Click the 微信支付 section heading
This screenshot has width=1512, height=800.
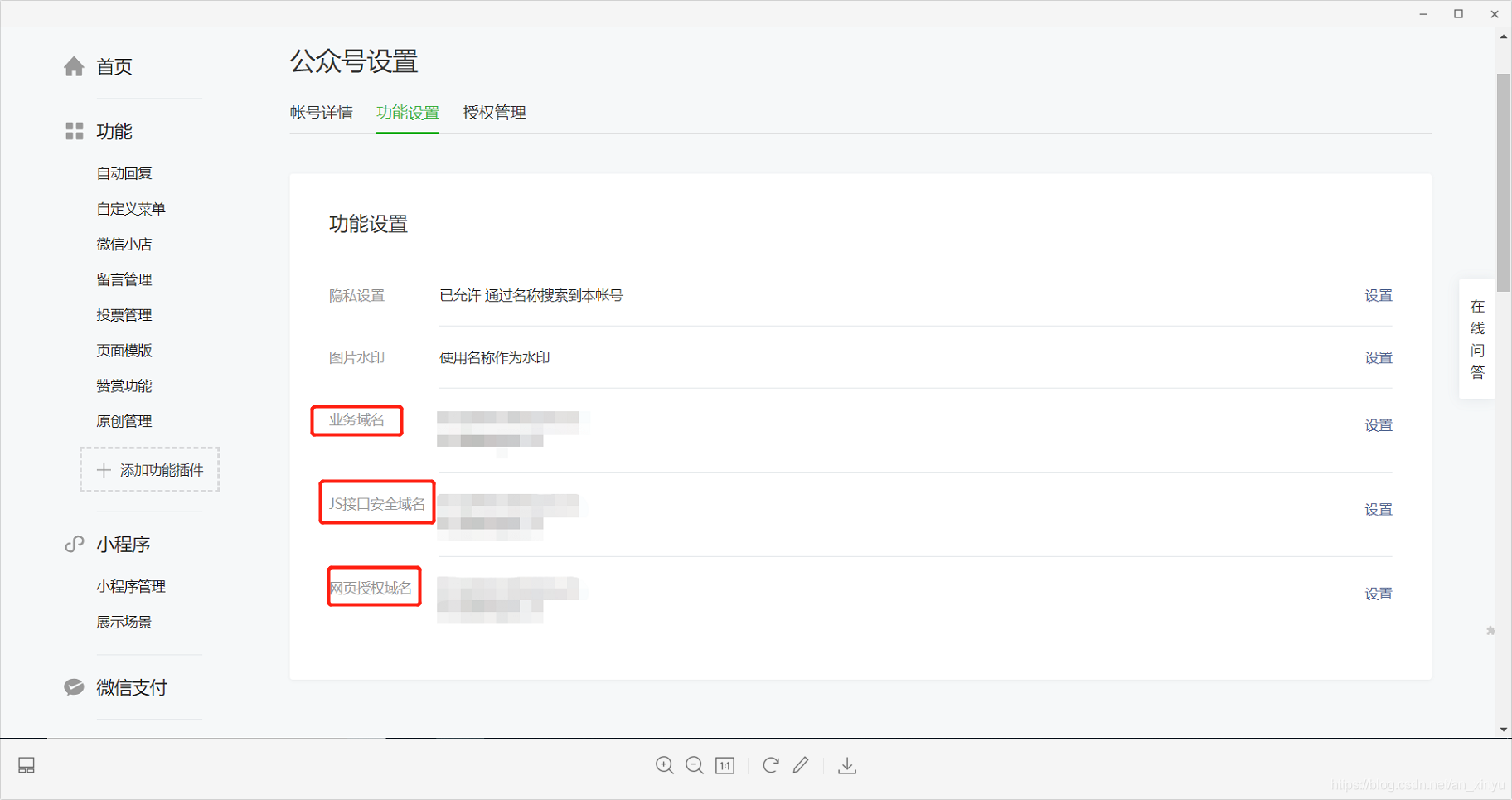point(132,687)
